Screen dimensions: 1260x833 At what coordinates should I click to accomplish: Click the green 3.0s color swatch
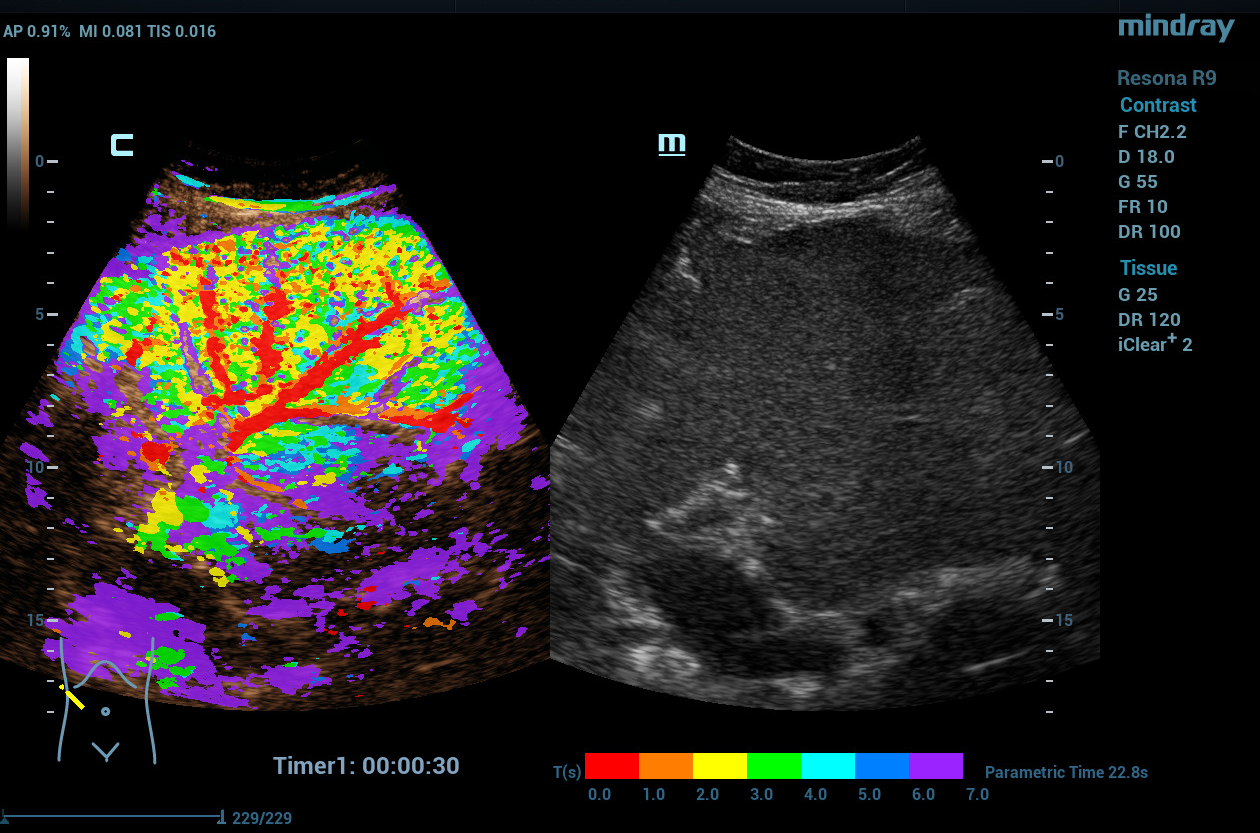pyautogui.click(x=774, y=766)
